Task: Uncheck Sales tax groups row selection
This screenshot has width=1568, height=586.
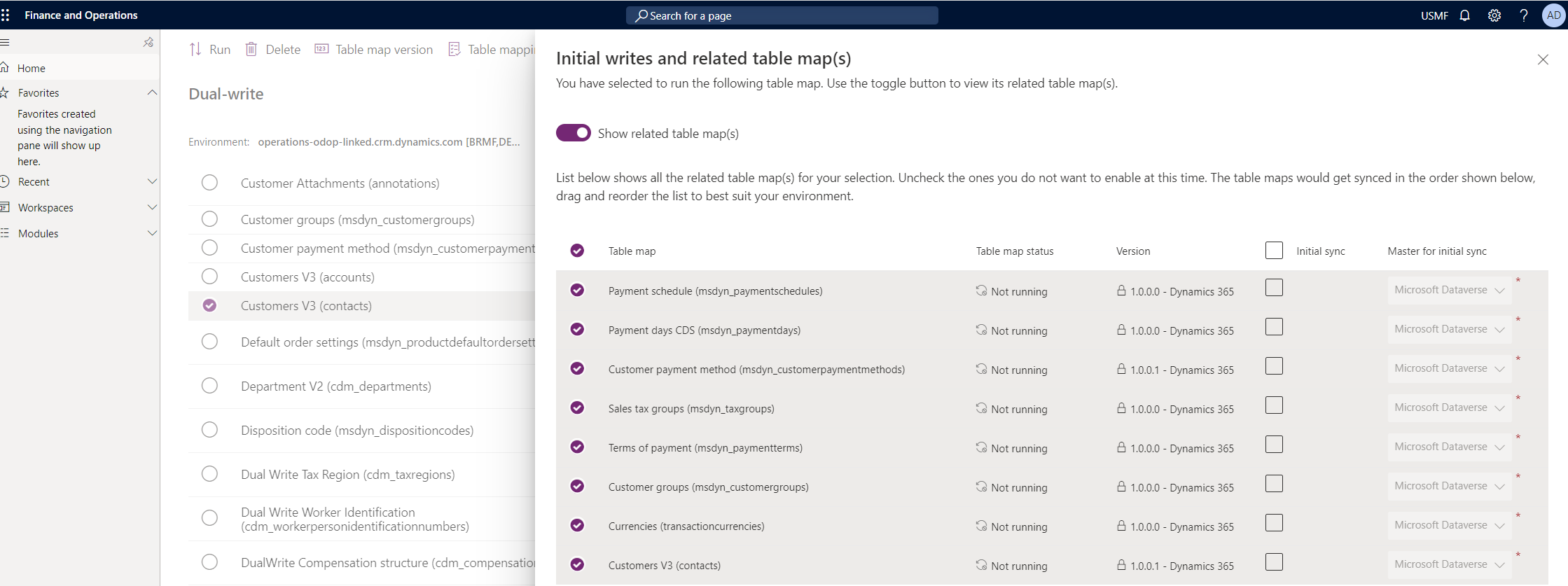Action: 577,407
